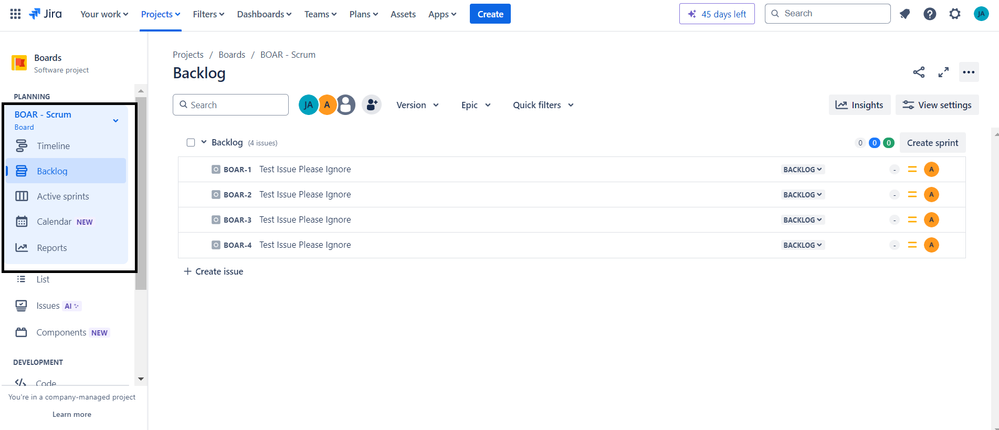Change BOAR-4 status from BACKLOG dropdown
The image size is (999, 430).
click(803, 245)
